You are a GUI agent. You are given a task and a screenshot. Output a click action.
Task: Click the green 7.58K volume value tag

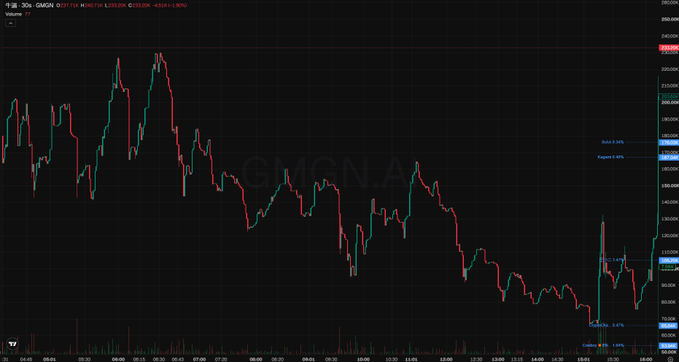[666, 267]
